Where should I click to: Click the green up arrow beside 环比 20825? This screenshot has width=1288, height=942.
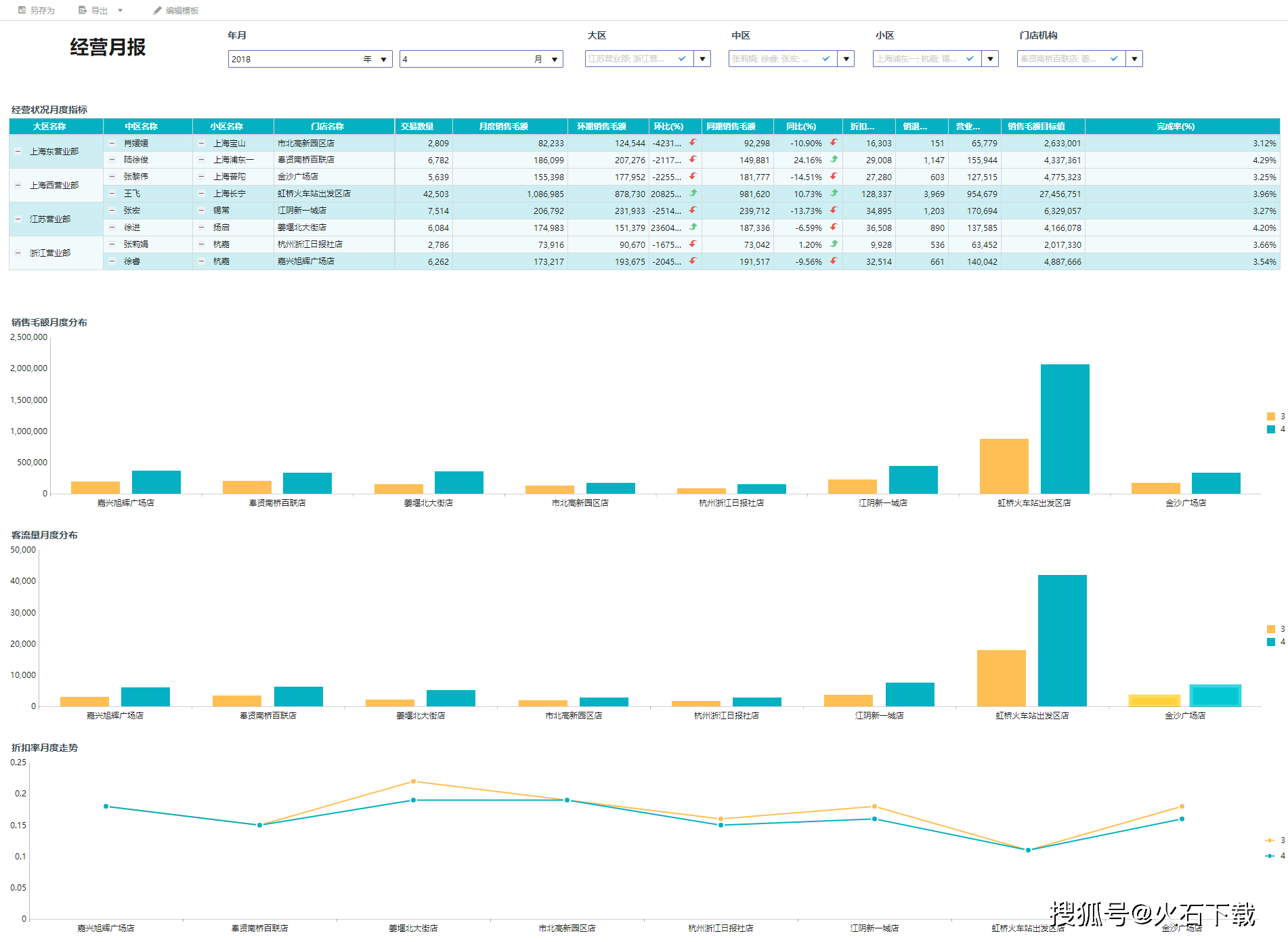click(x=692, y=194)
